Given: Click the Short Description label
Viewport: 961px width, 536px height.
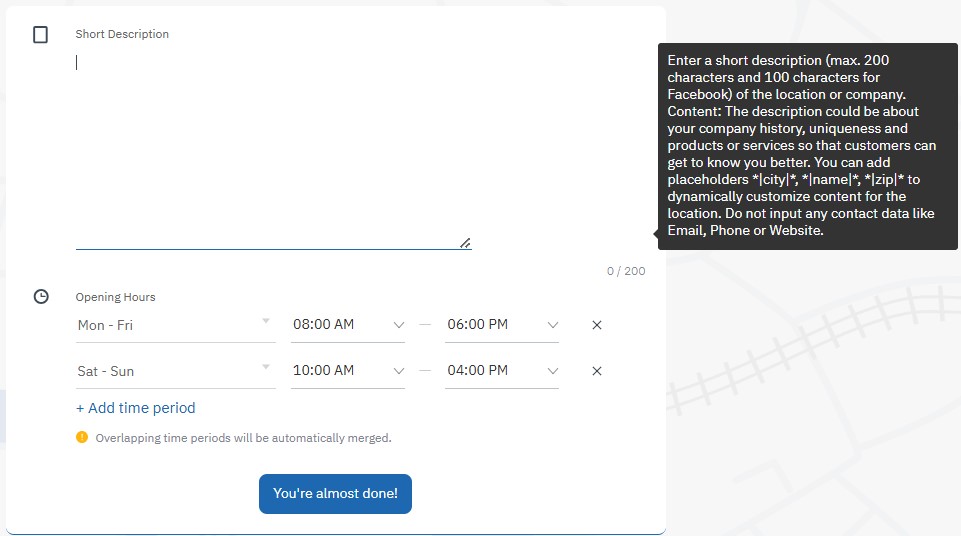Looking at the screenshot, I should pos(122,34).
